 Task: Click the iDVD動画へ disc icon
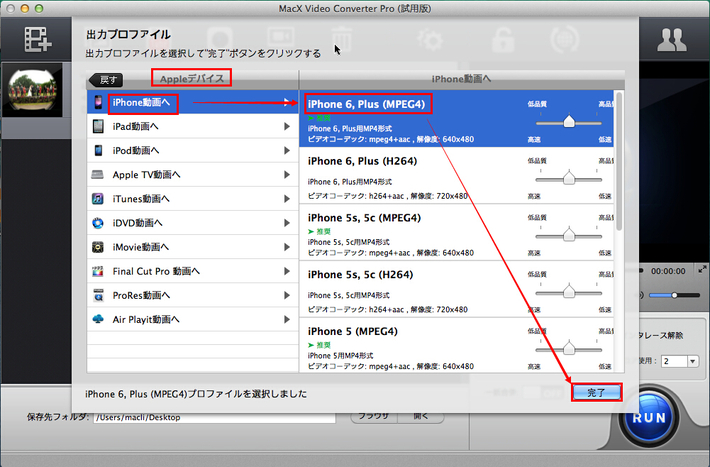tap(98, 223)
